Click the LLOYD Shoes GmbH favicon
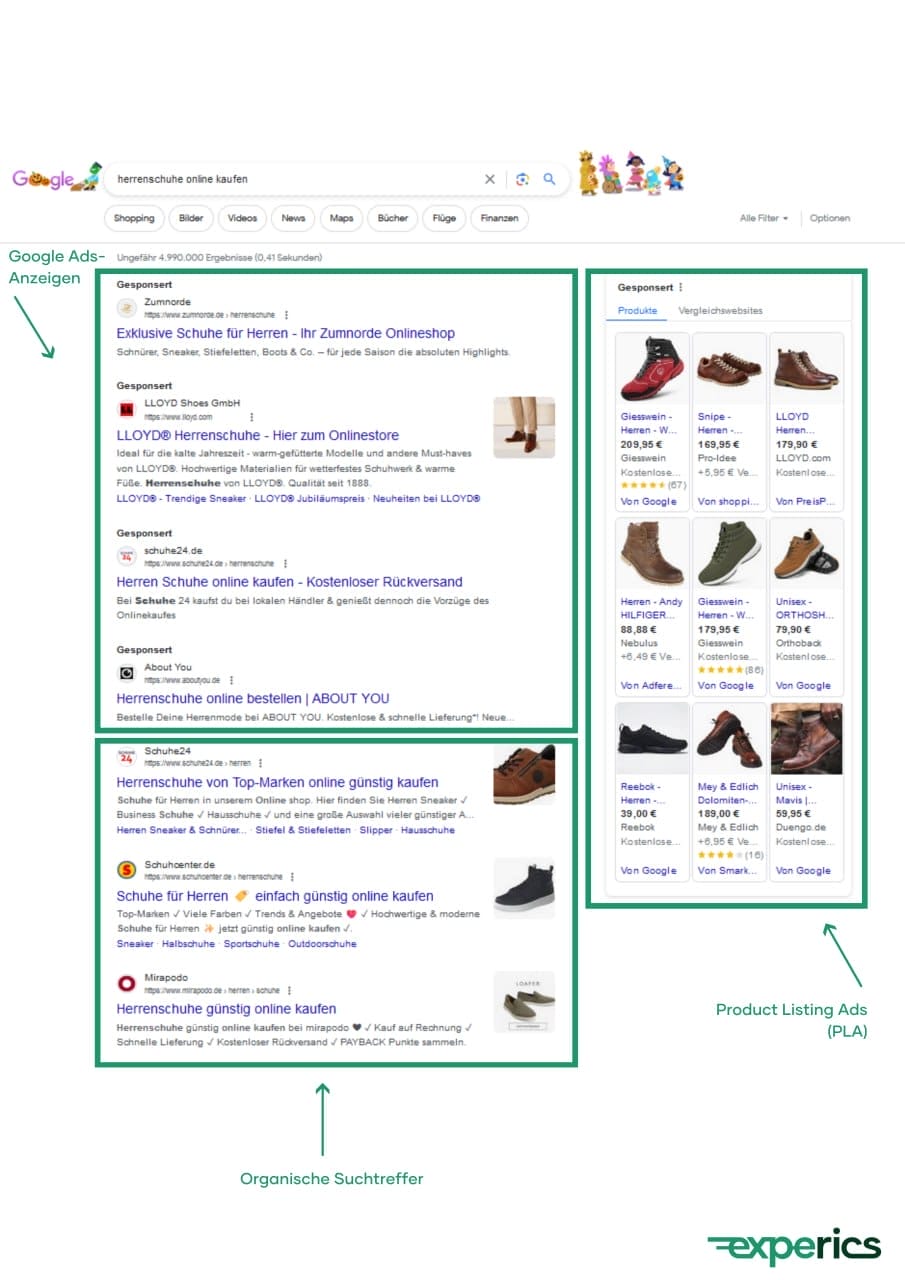The width and height of the screenshot is (905, 1280). (126, 410)
